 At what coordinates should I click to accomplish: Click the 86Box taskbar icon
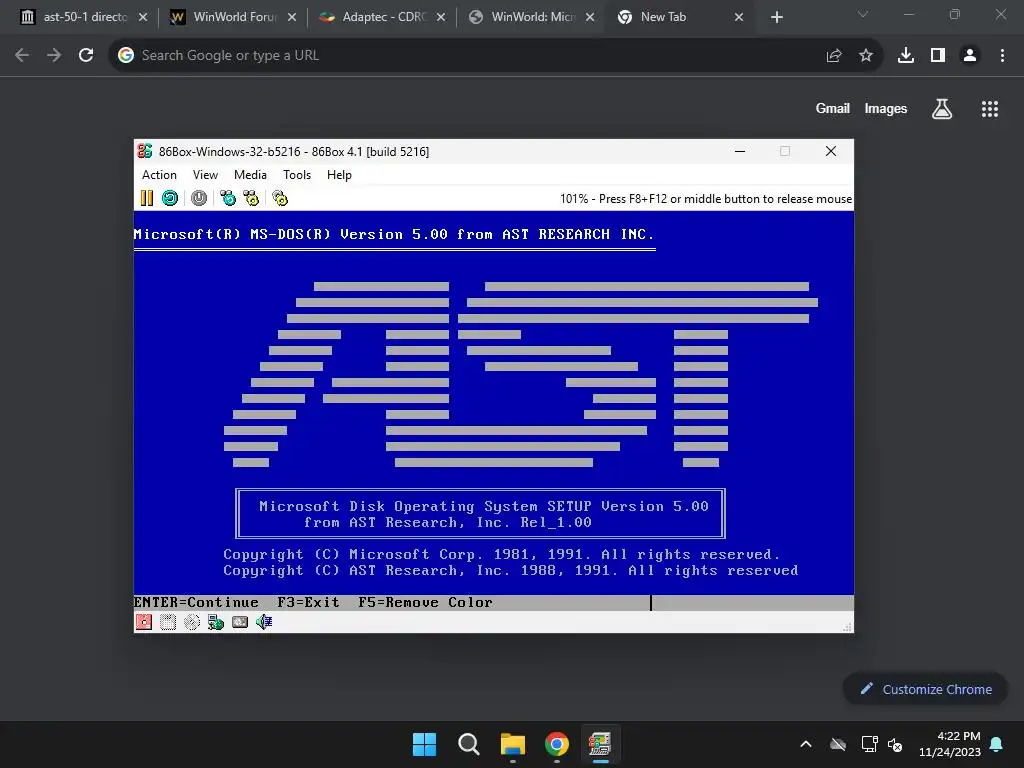coord(600,744)
